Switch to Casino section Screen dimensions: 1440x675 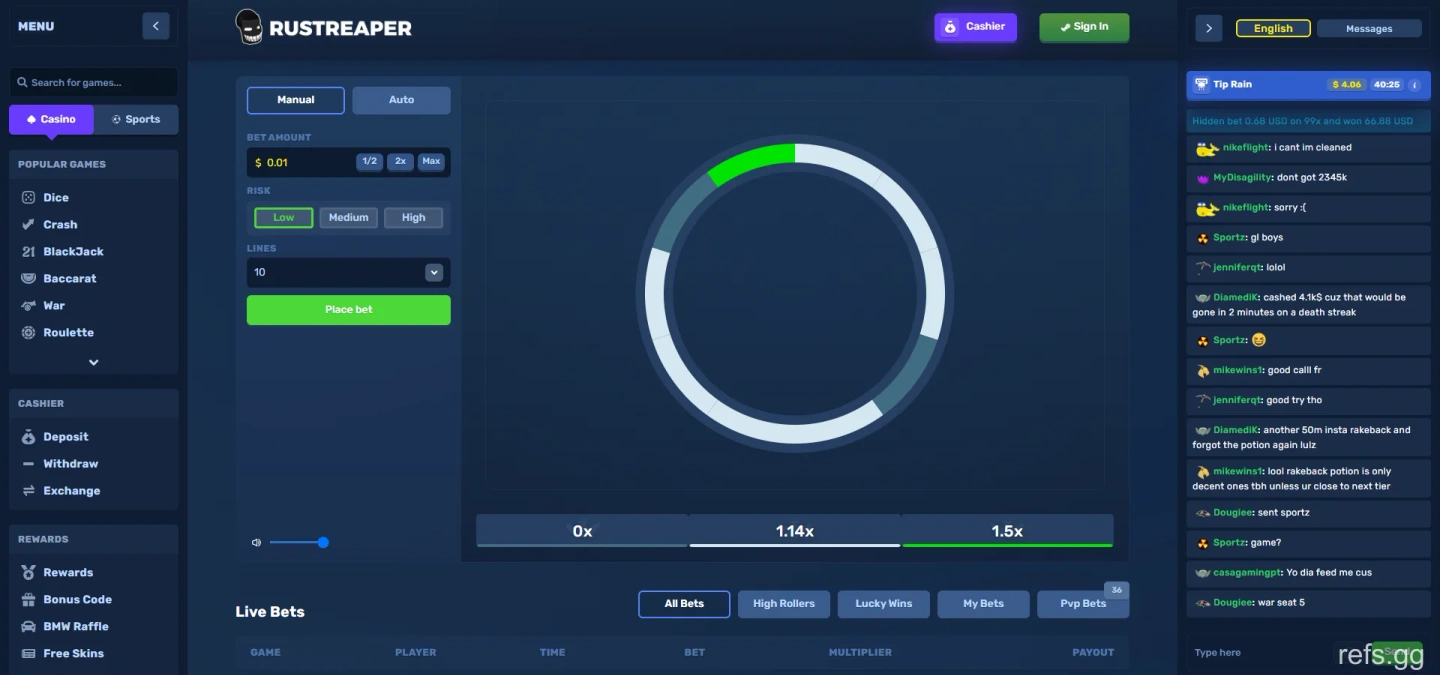pos(51,120)
